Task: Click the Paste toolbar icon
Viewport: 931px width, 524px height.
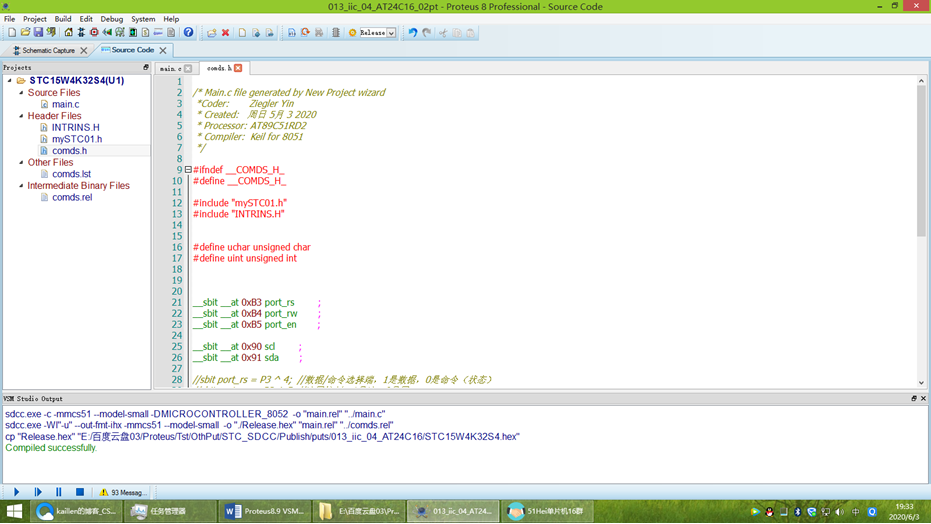Action: point(470,33)
